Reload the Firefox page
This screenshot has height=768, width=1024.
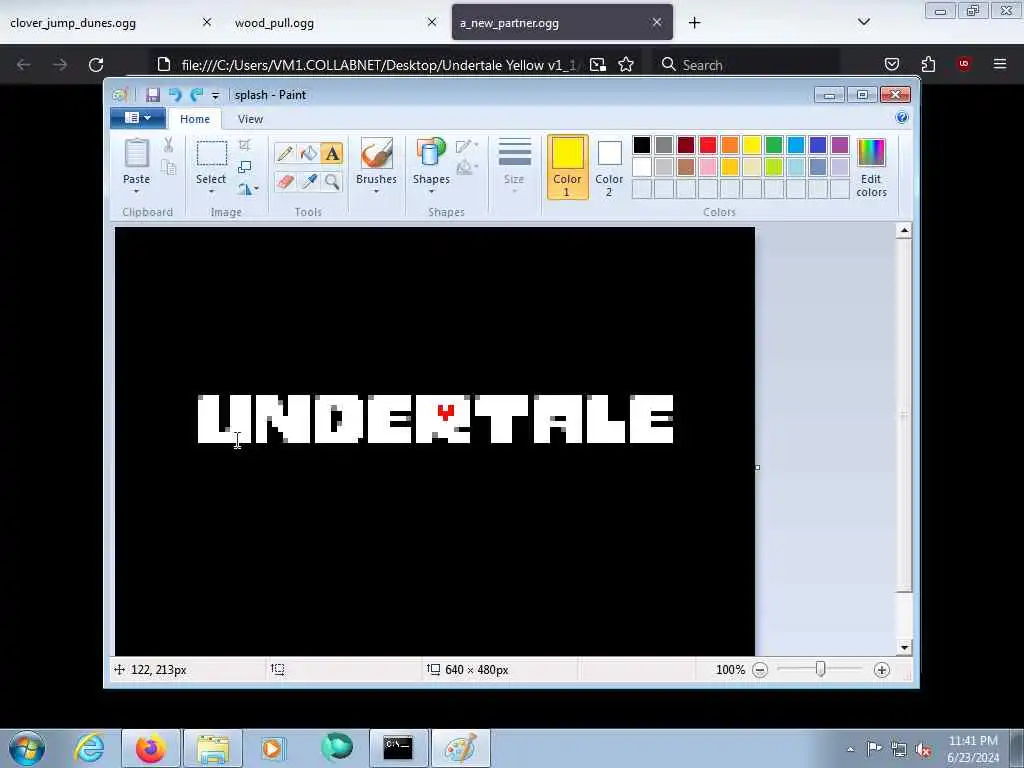pyautogui.click(x=96, y=65)
